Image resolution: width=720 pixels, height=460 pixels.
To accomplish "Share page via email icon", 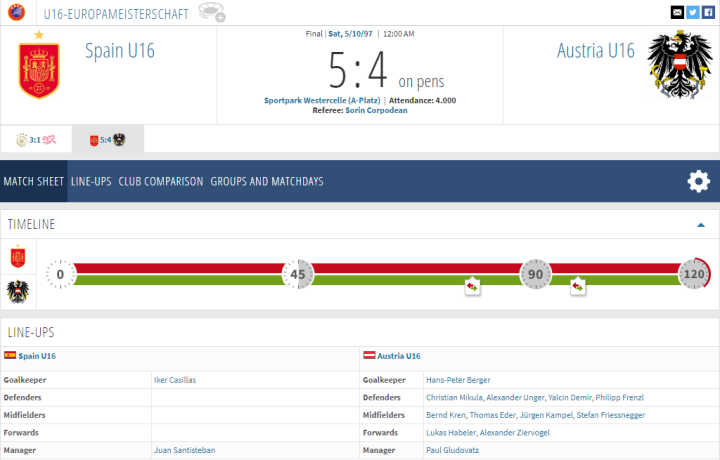I will pyautogui.click(x=678, y=12).
